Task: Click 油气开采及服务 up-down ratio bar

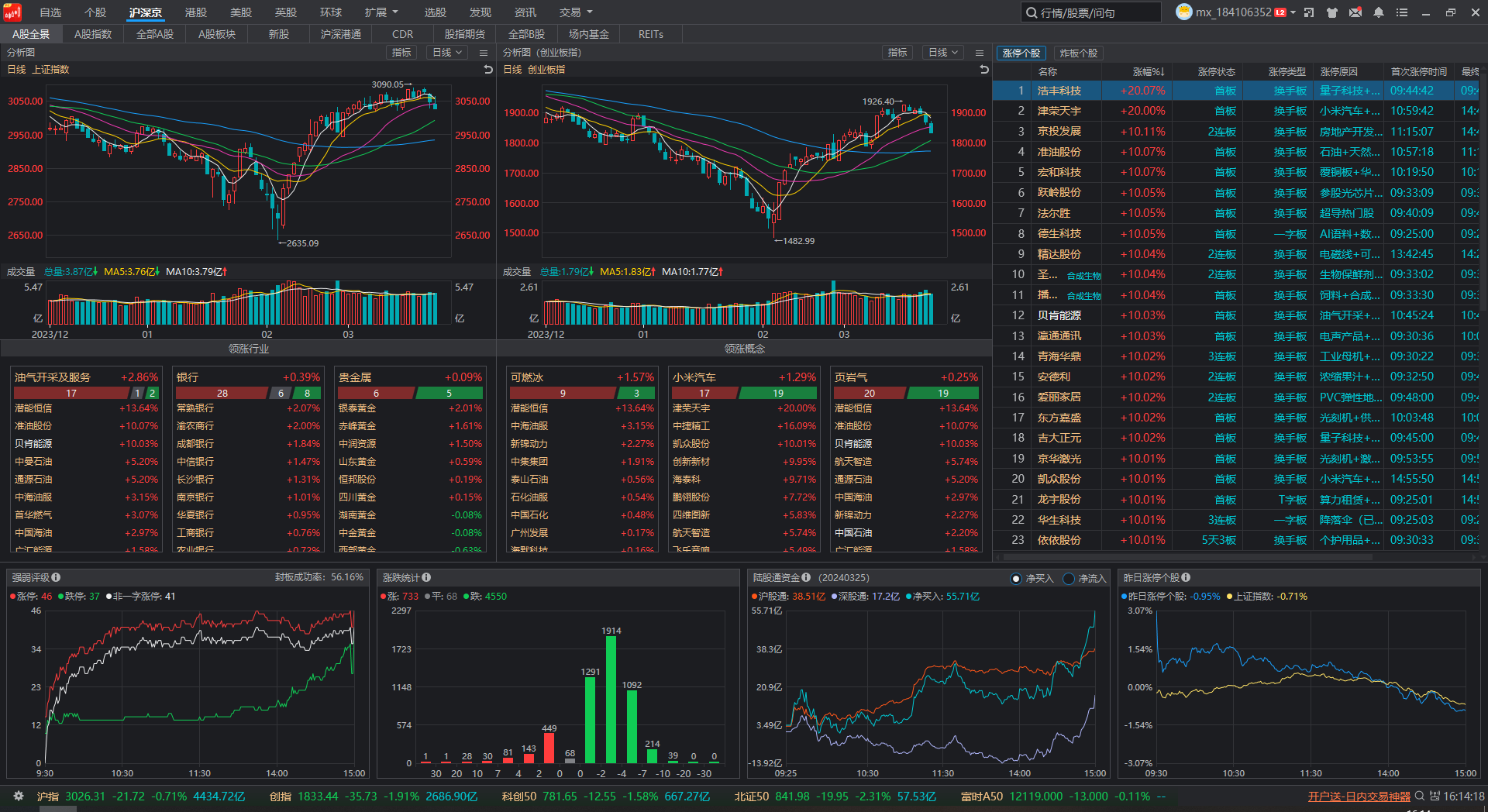Action: 86,394
